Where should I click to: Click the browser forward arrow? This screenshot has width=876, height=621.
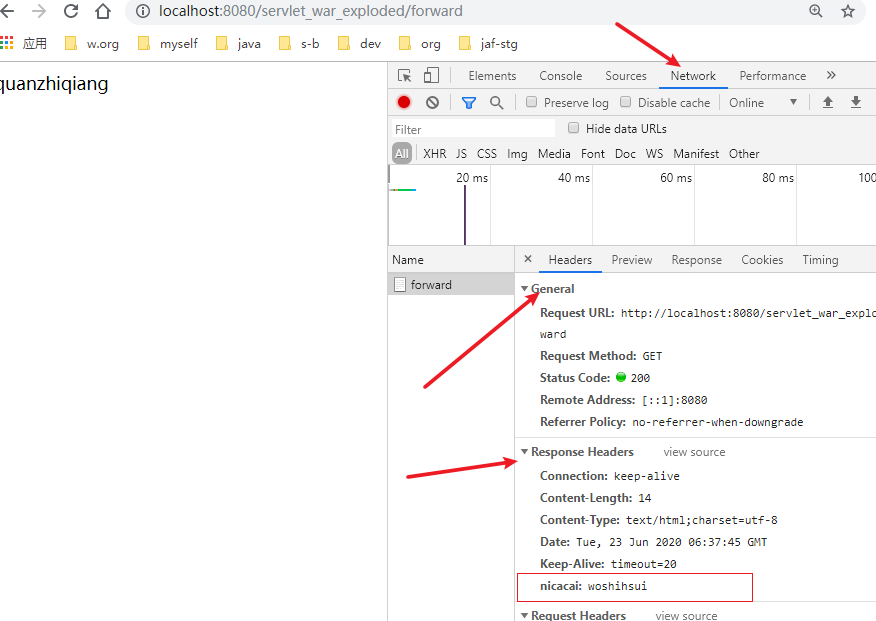click(39, 11)
